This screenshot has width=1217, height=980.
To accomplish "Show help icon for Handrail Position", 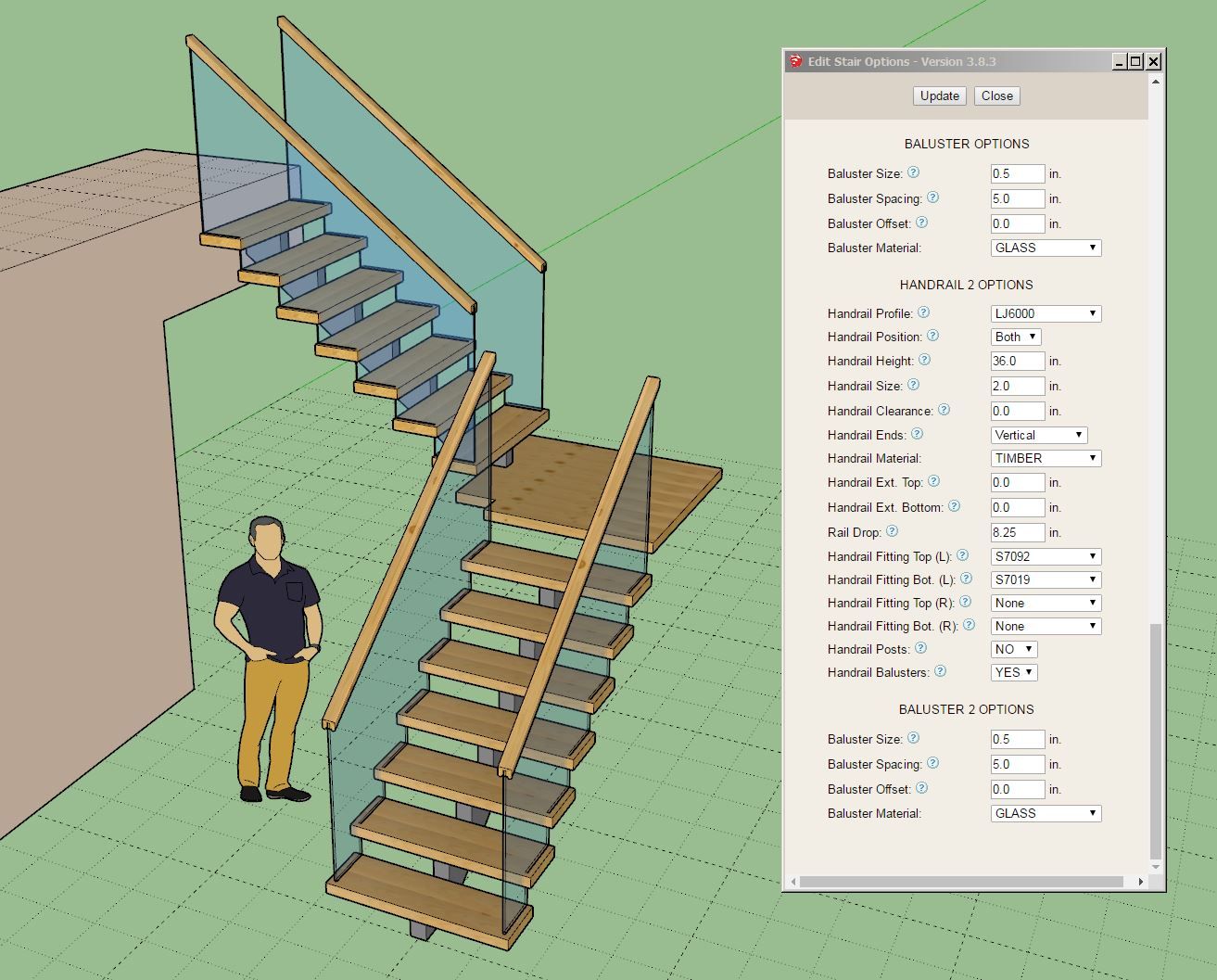I will tap(932, 336).
